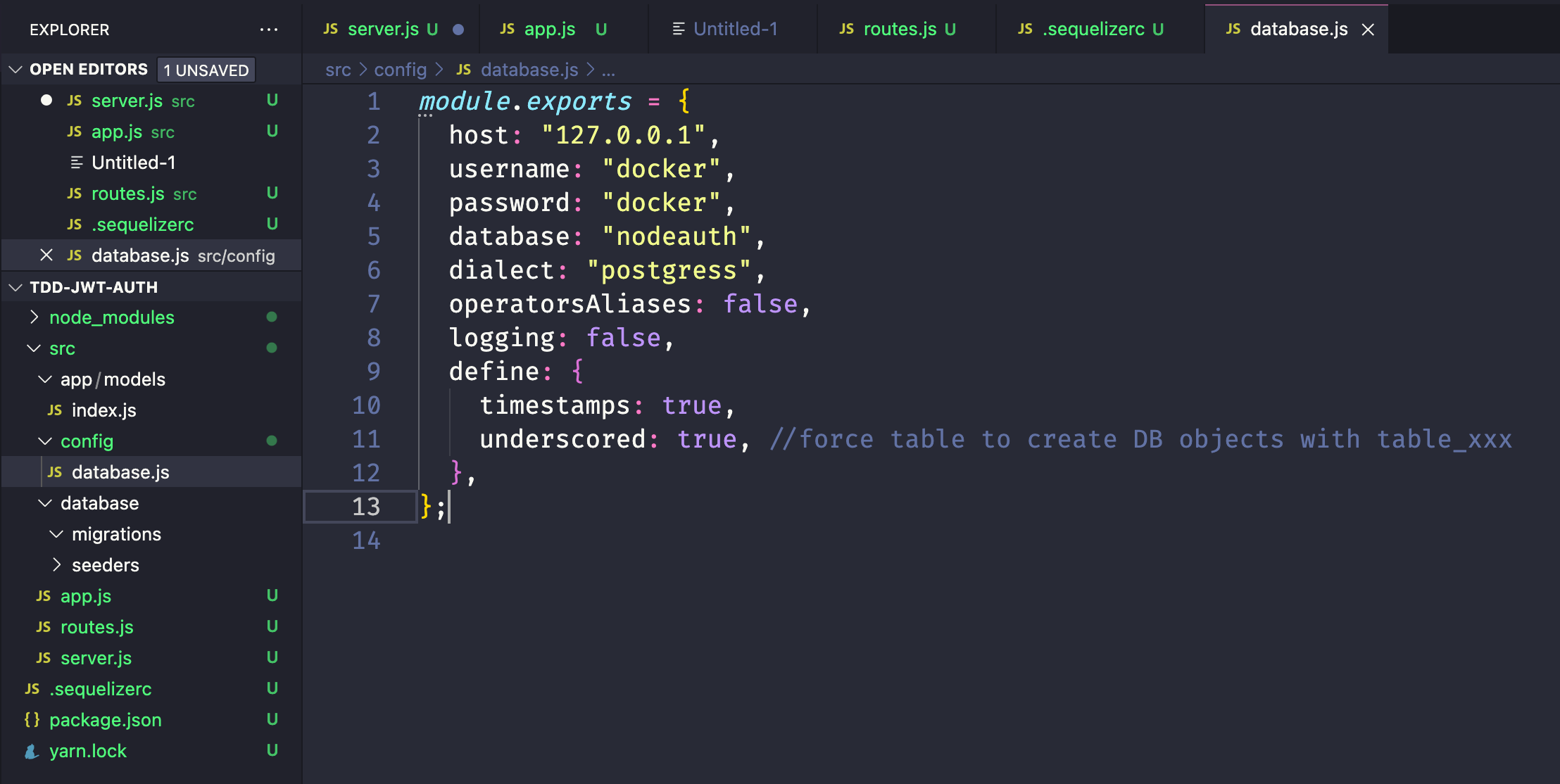1560x784 pixels.
Task: Click the braces icon beside package.json
Action: (x=31, y=719)
